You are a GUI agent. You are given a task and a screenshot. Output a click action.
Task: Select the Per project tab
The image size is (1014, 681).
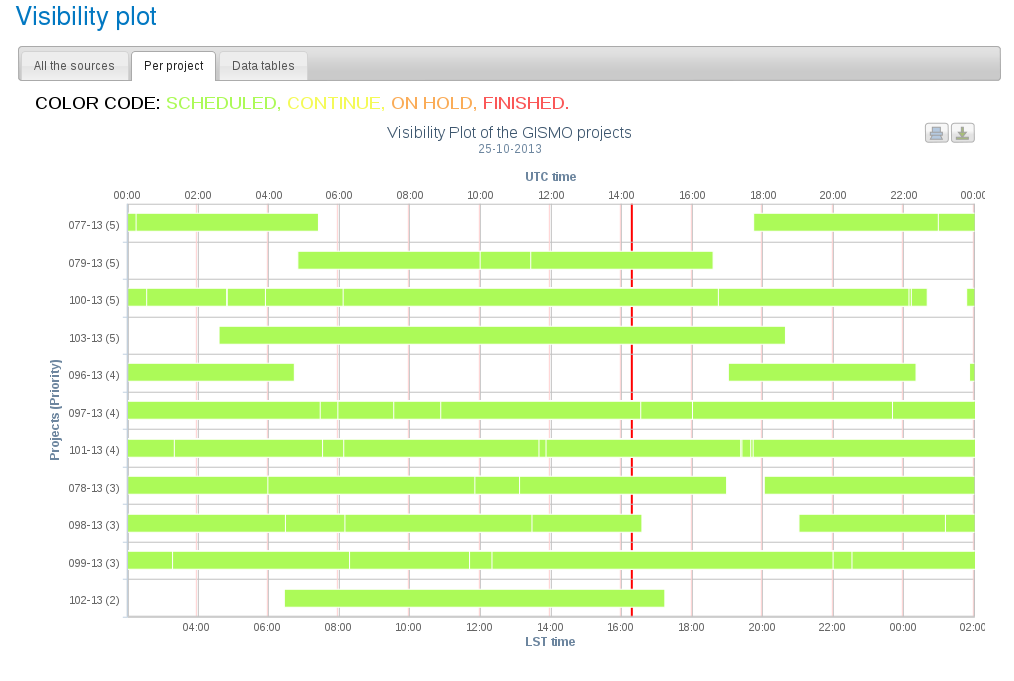(173, 66)
